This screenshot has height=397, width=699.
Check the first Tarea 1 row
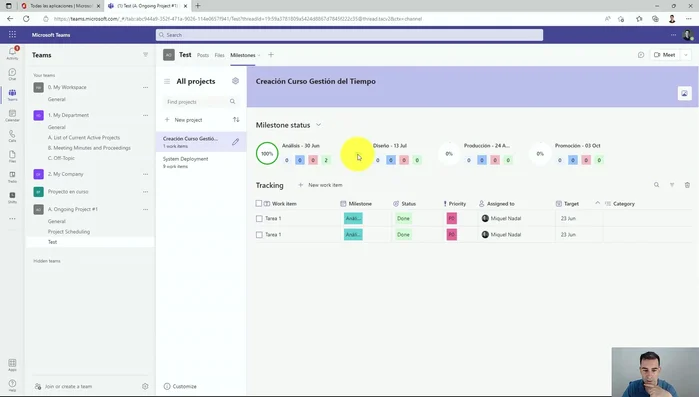pos(259,218)
